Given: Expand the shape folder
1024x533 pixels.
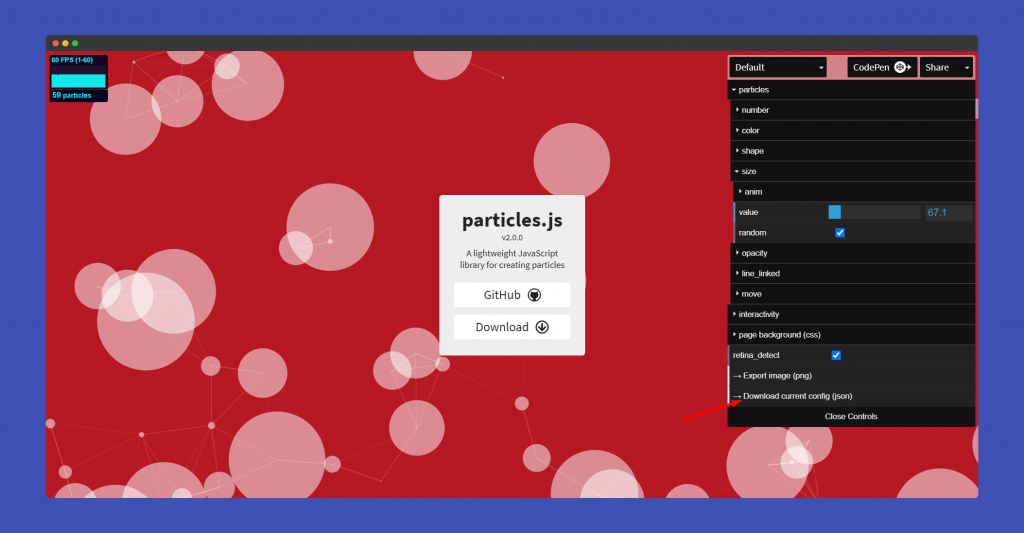Looking at the screenshot, I should pyautogui.click(x=853, y=151).
